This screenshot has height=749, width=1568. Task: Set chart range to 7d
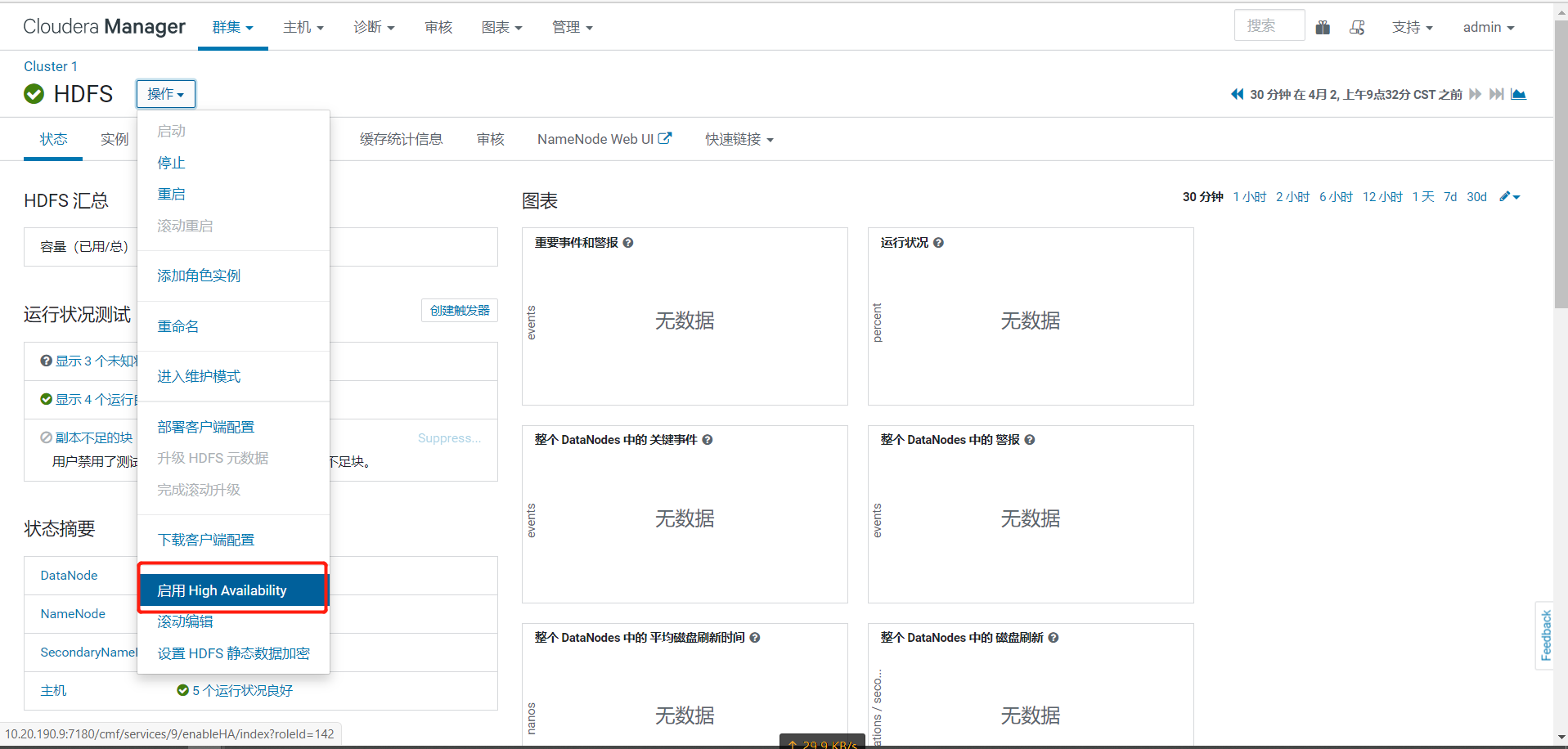(x=1450, y=197)
